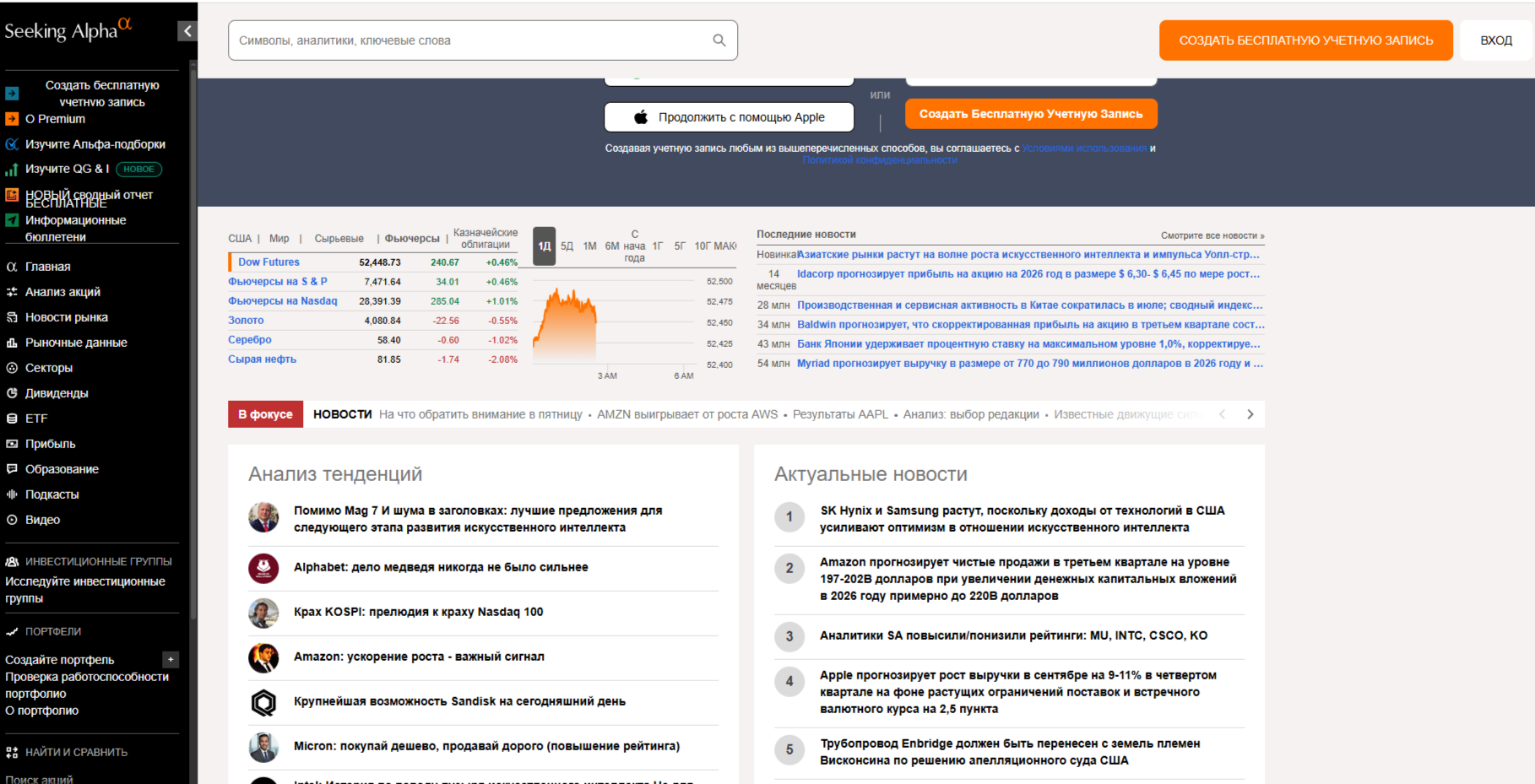Switch chart to 6М range

[x=612, y=246]
